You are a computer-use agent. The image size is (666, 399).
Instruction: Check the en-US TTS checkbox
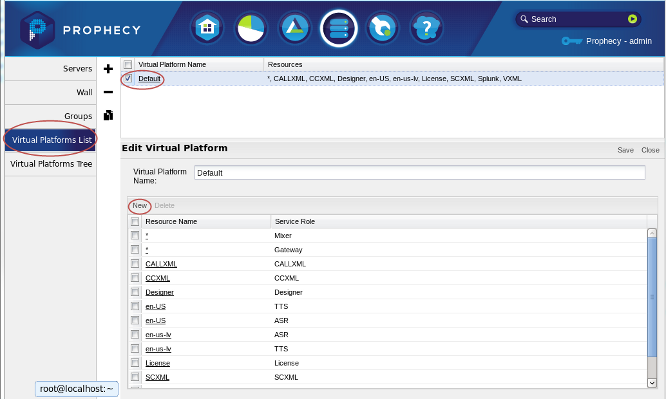[x=135, y=306]
